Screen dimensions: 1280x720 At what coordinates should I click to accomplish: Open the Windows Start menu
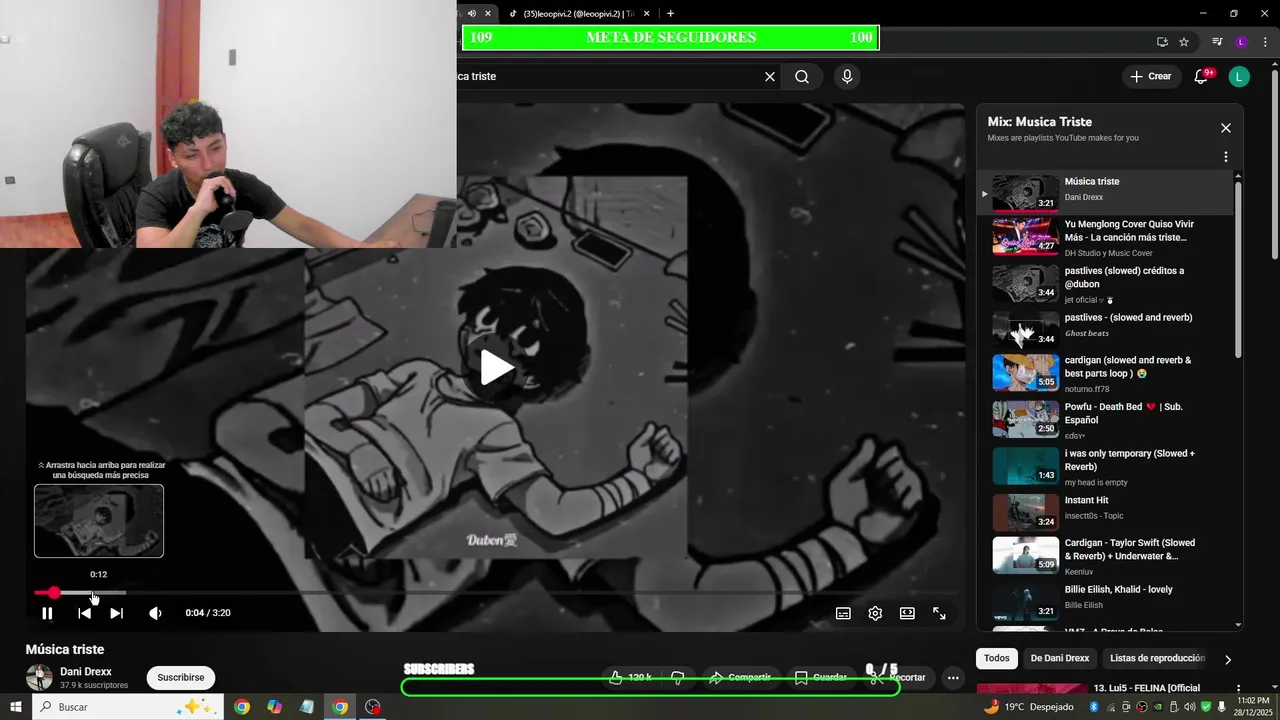(x=16, y=707)
